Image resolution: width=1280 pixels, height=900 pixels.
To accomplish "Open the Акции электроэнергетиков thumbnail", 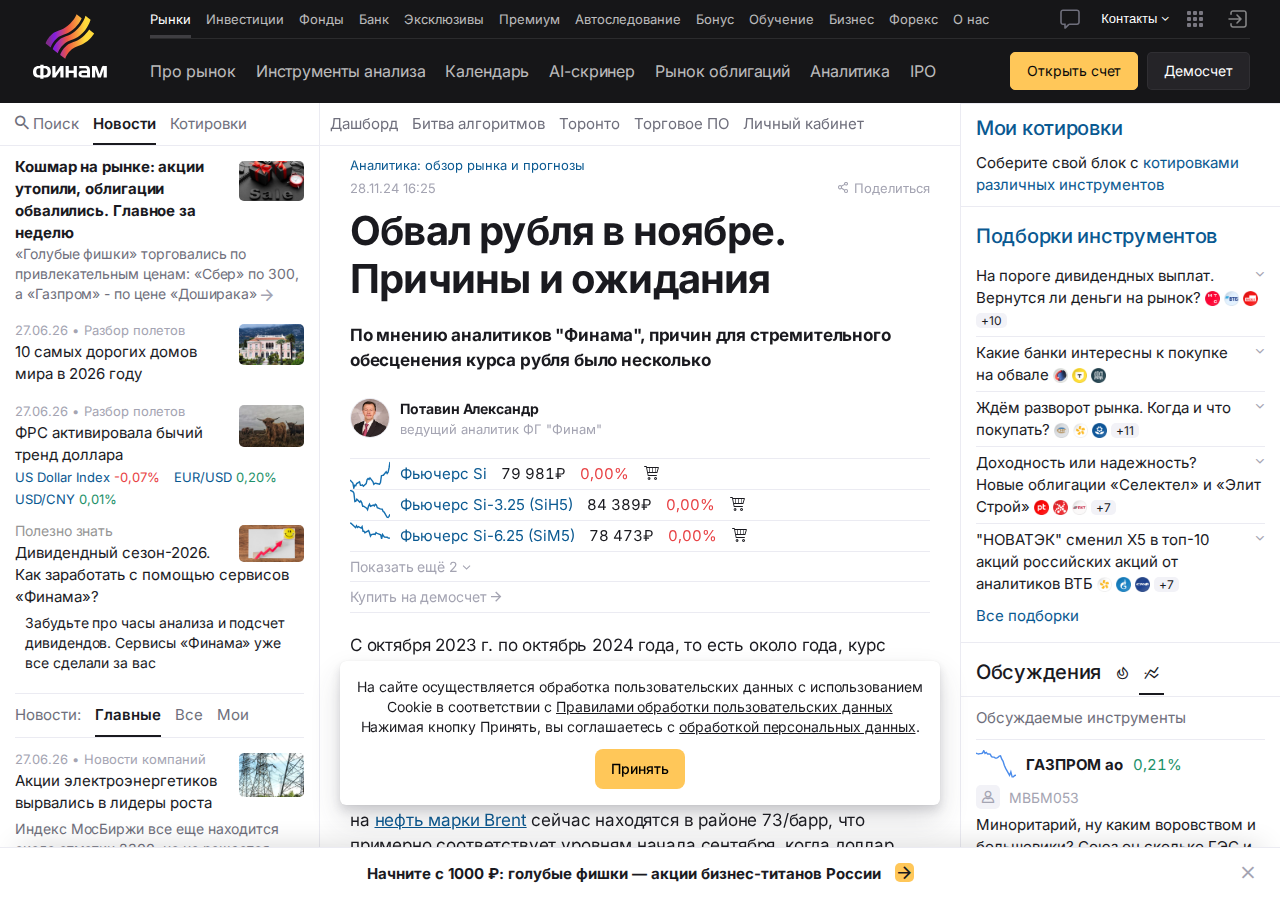I will pyautogui.click(x=271, y=775).
